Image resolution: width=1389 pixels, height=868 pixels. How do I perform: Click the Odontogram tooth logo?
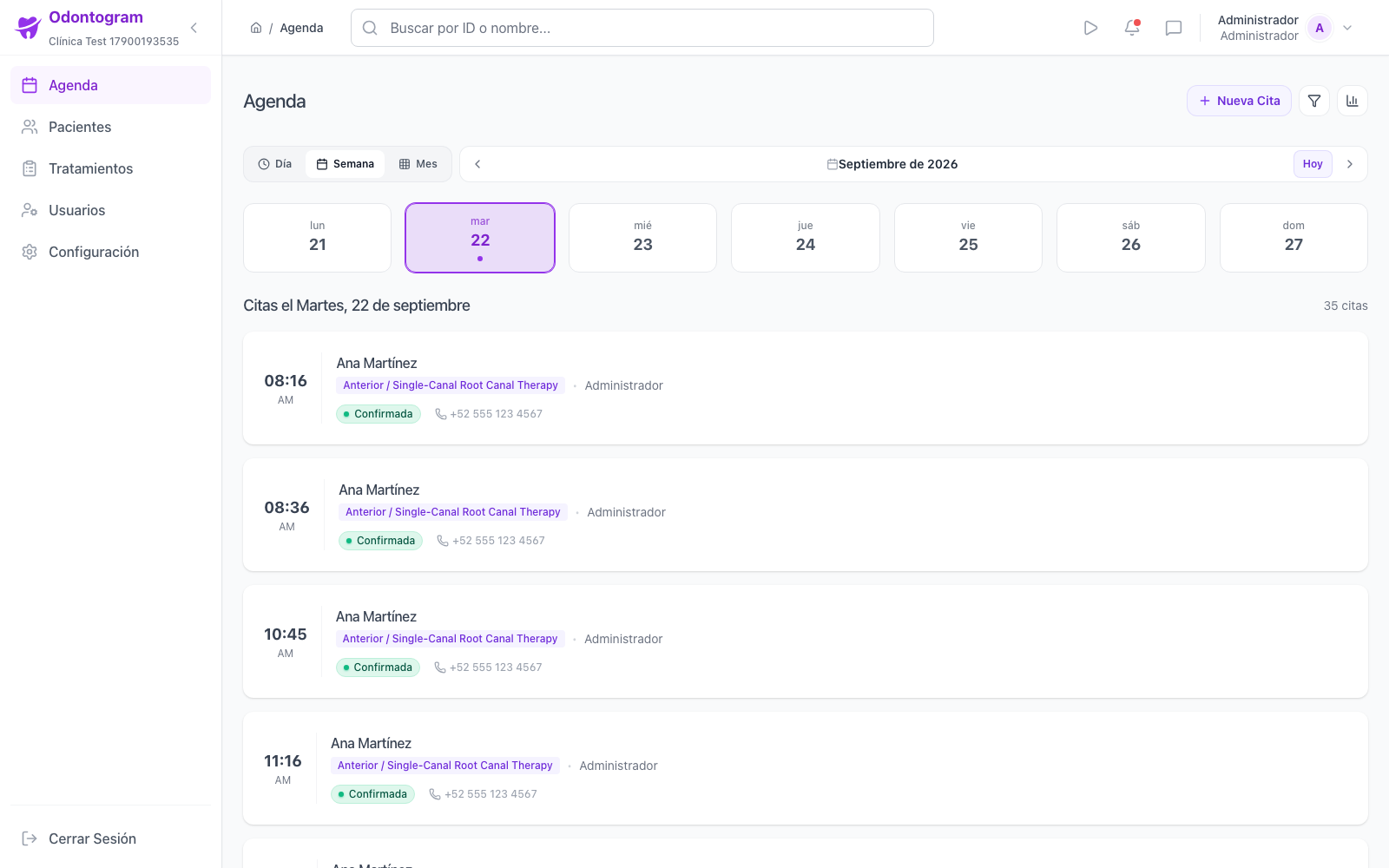[x=29, y=28]
